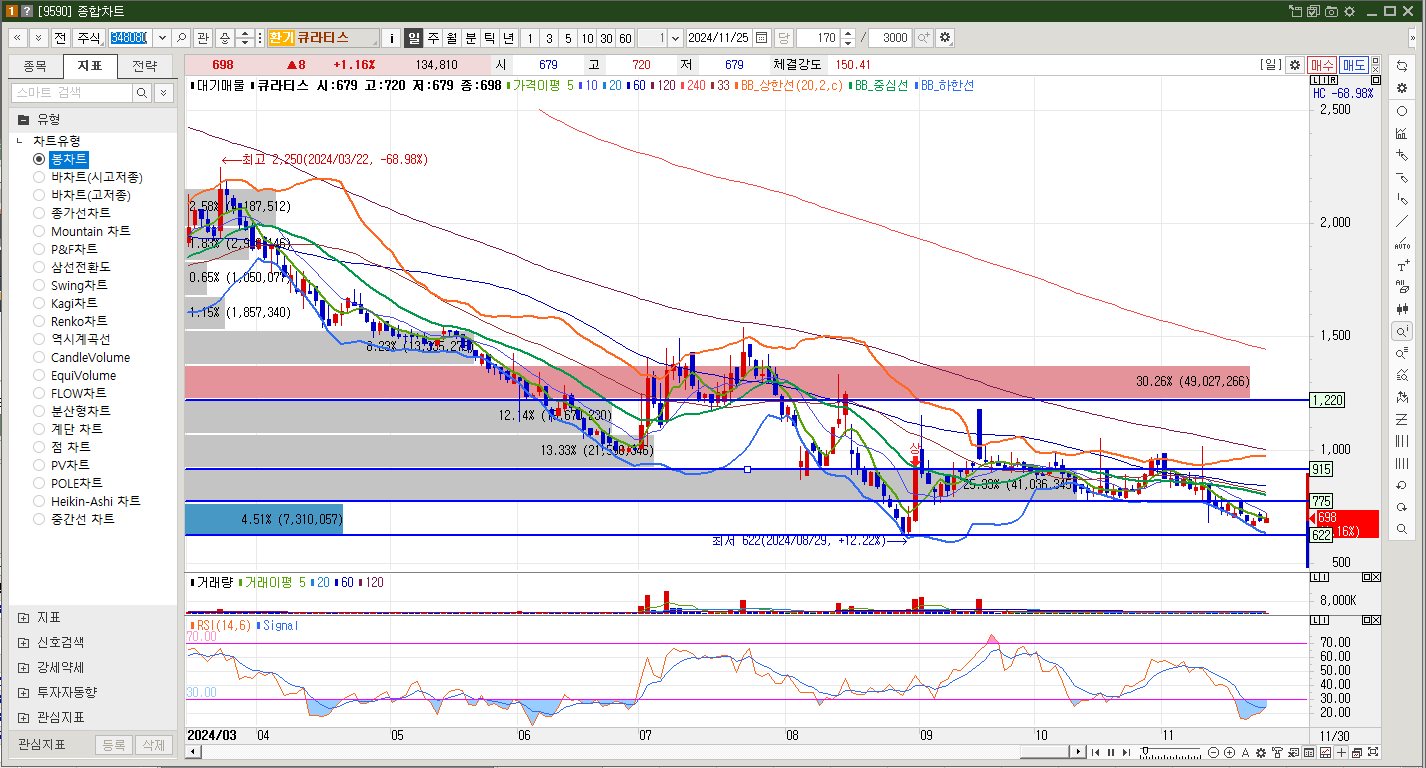Select 바차트(시고저종) chart type
Image resolution: width=1426 pixels, height=768 pixels.
(88, 177)
